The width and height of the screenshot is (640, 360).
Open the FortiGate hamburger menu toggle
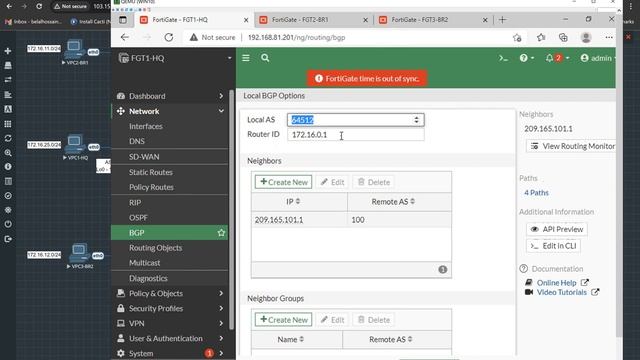(x=246, y=58)
